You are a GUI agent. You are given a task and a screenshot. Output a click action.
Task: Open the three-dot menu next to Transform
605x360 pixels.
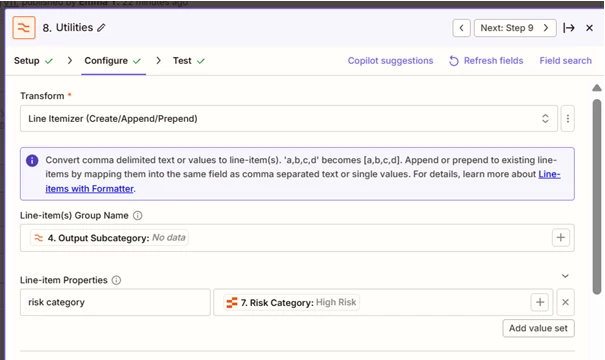(x=568, y=118)
